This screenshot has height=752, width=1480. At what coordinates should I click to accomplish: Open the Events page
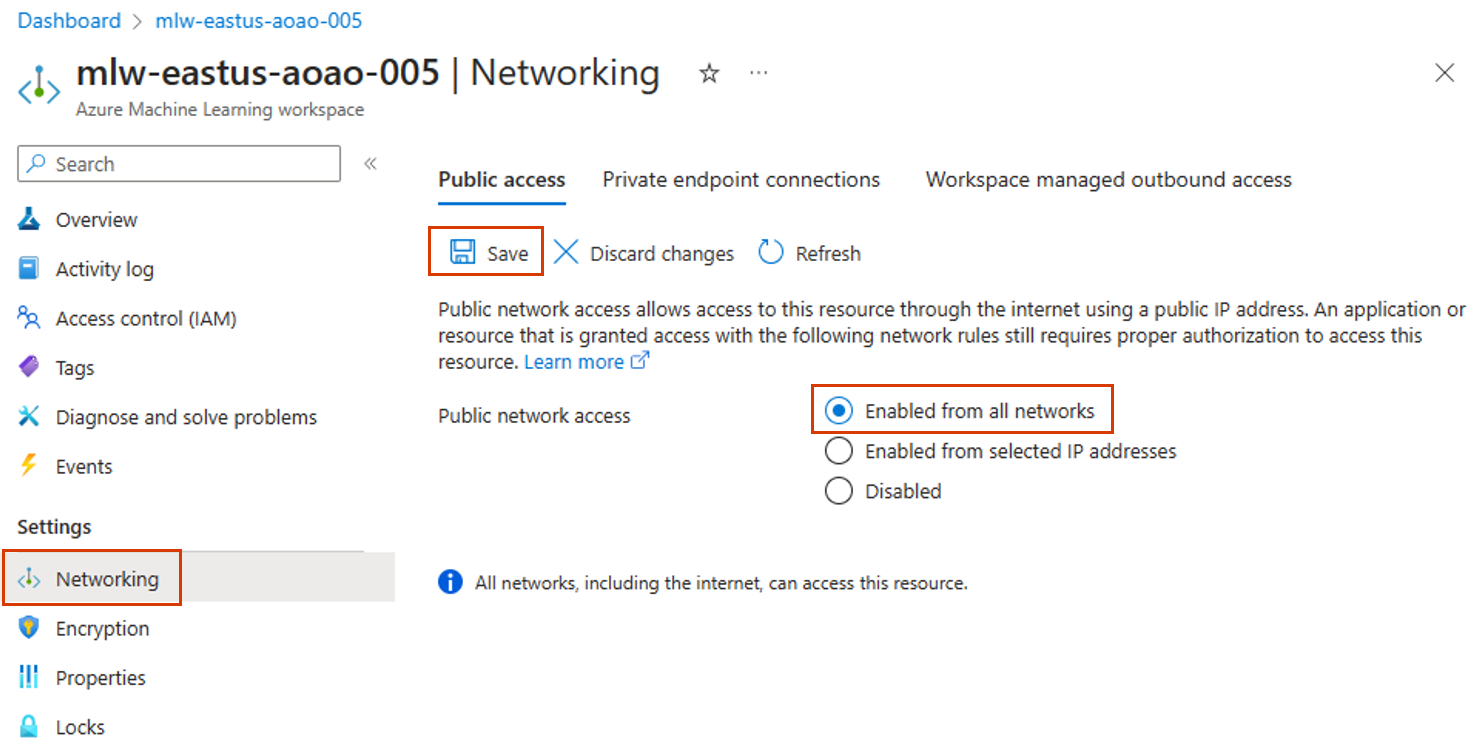coord(84,466)
